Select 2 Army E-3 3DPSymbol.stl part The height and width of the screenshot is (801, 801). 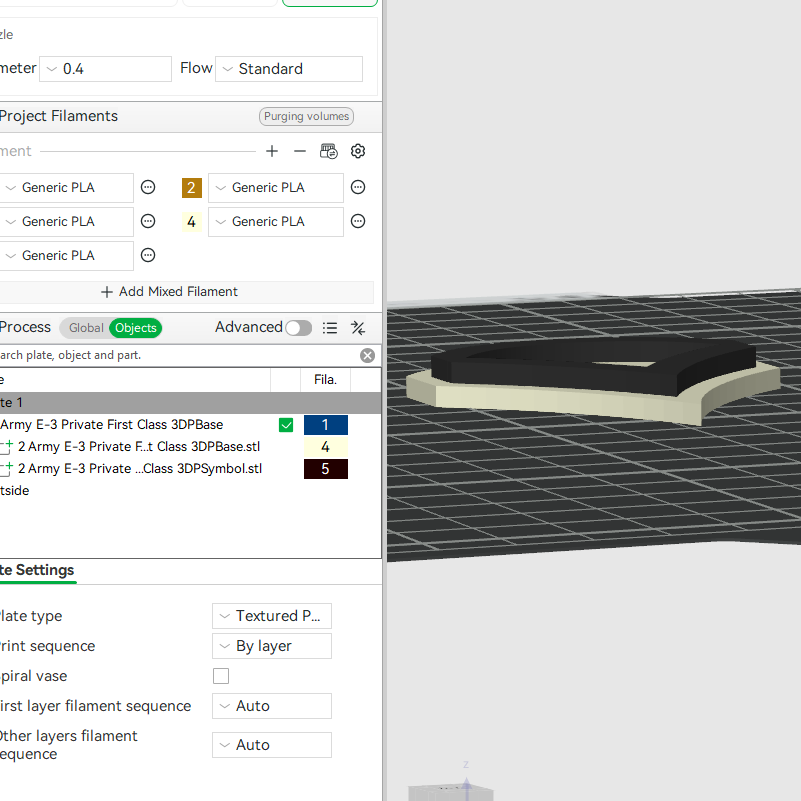point(140,469)
